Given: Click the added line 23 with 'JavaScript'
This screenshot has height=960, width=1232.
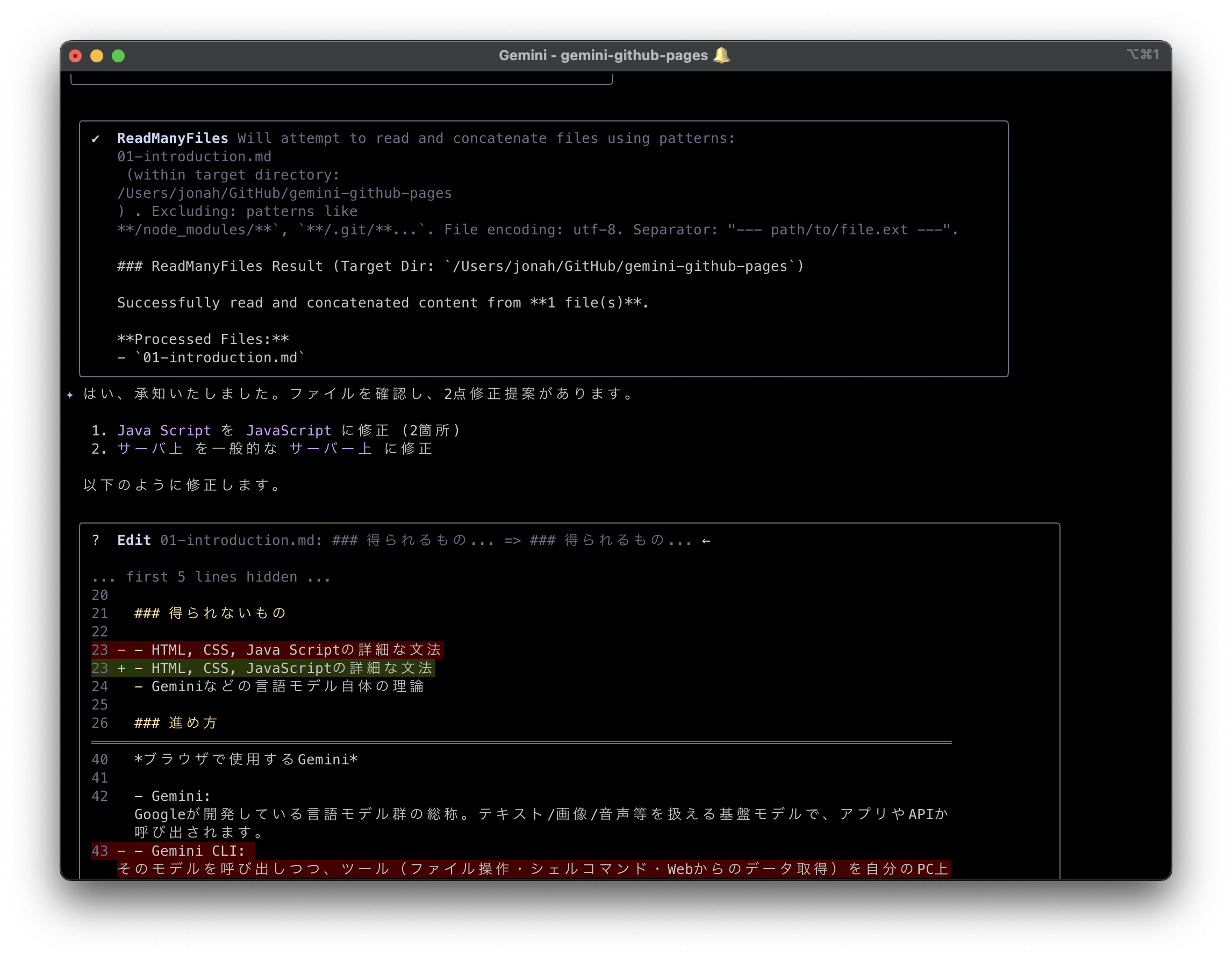Looking at the screenshot, I should (263, 668).
